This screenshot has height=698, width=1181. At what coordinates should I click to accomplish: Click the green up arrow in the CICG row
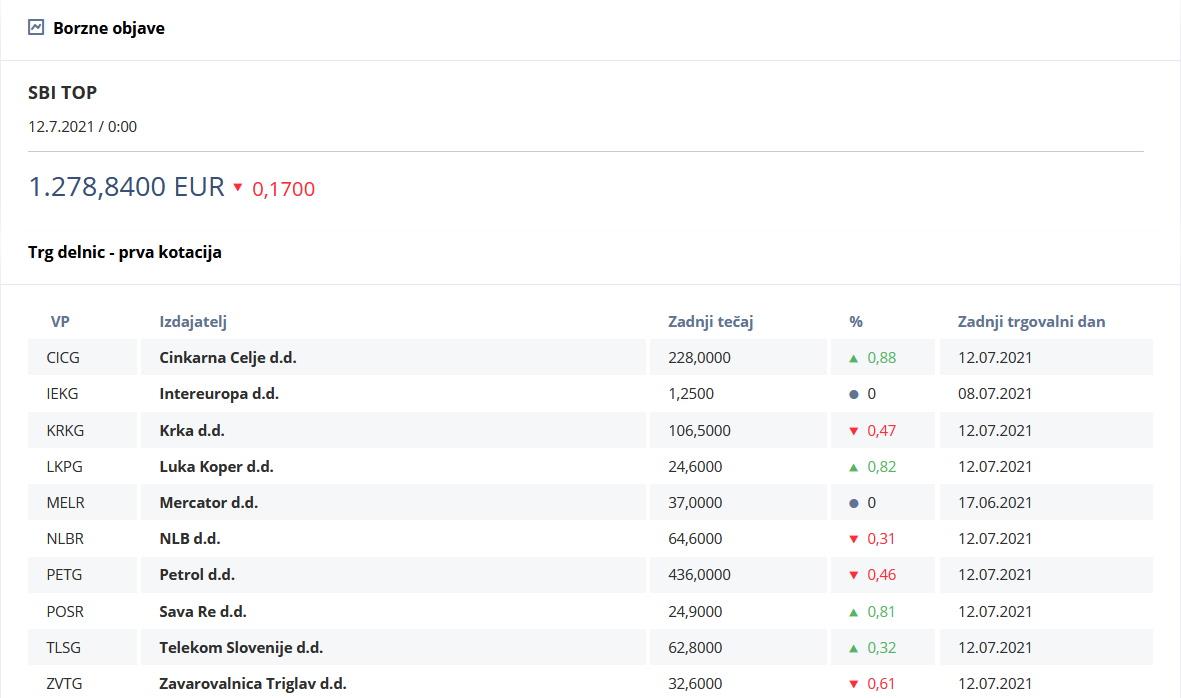(853, 358)
